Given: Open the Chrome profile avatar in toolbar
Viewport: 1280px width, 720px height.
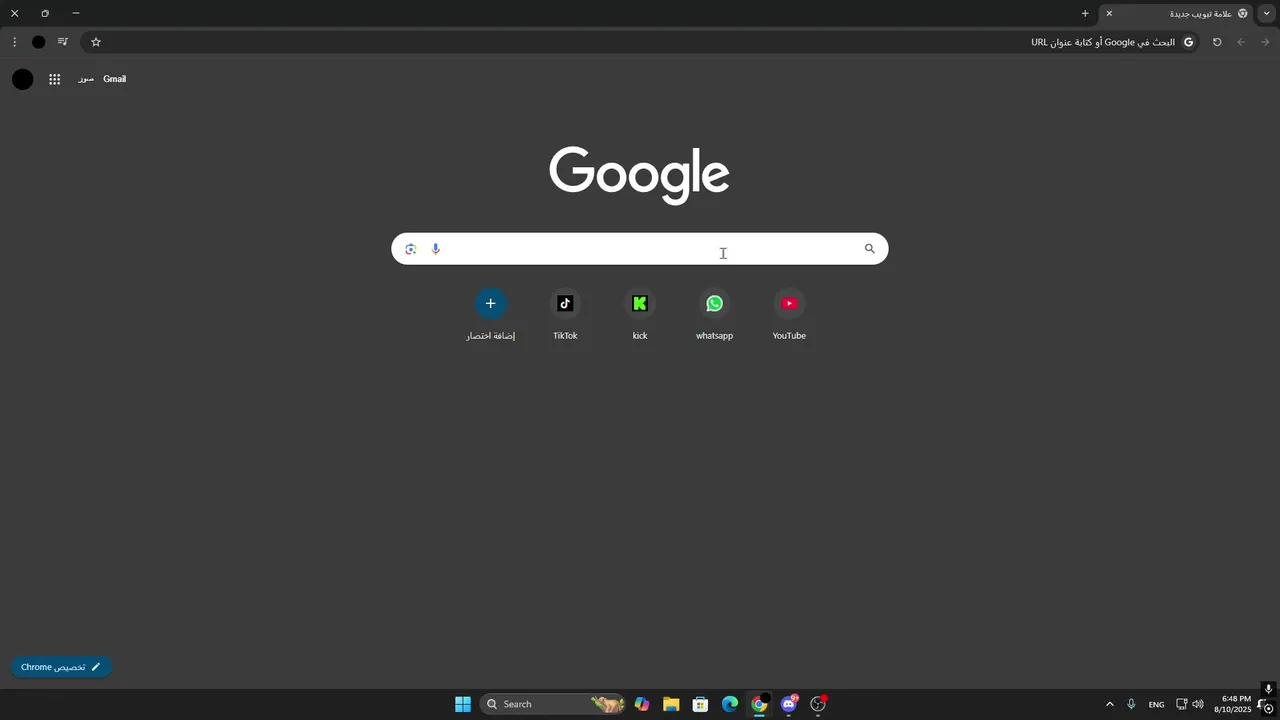Looking at the screenshot, I should (x=38, y=42).
